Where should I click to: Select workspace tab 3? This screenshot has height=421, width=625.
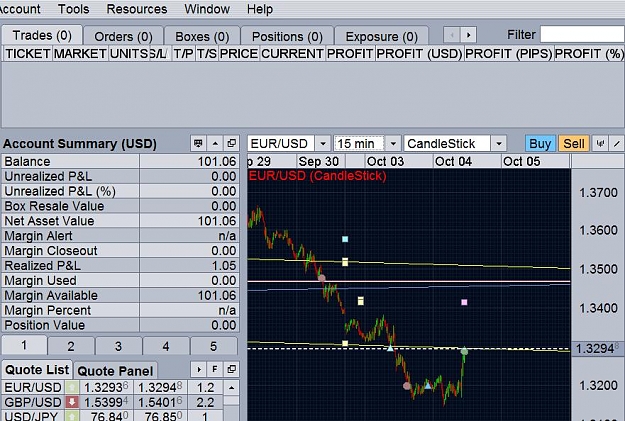118,346
